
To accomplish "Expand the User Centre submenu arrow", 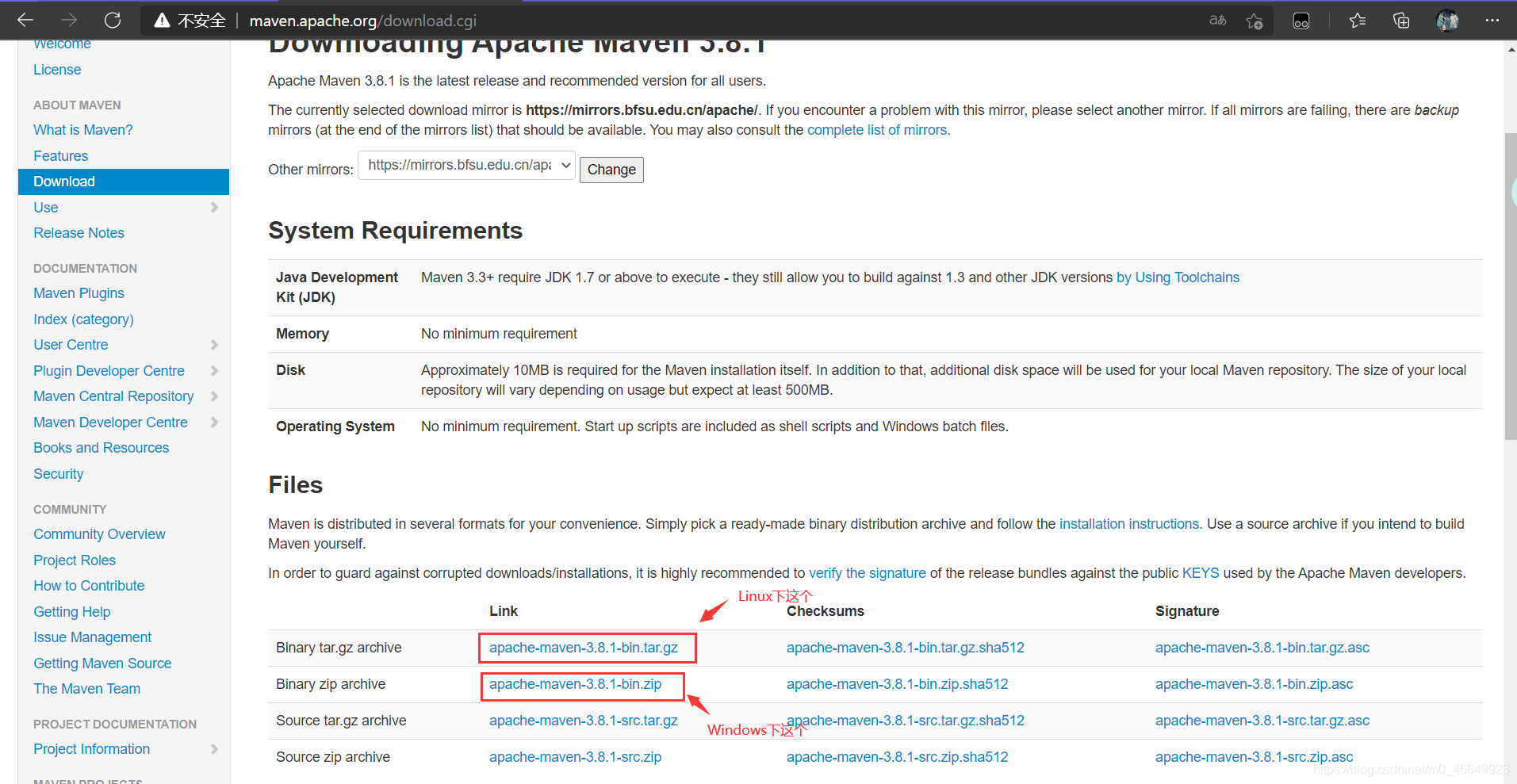I will [x=214, y=345].
